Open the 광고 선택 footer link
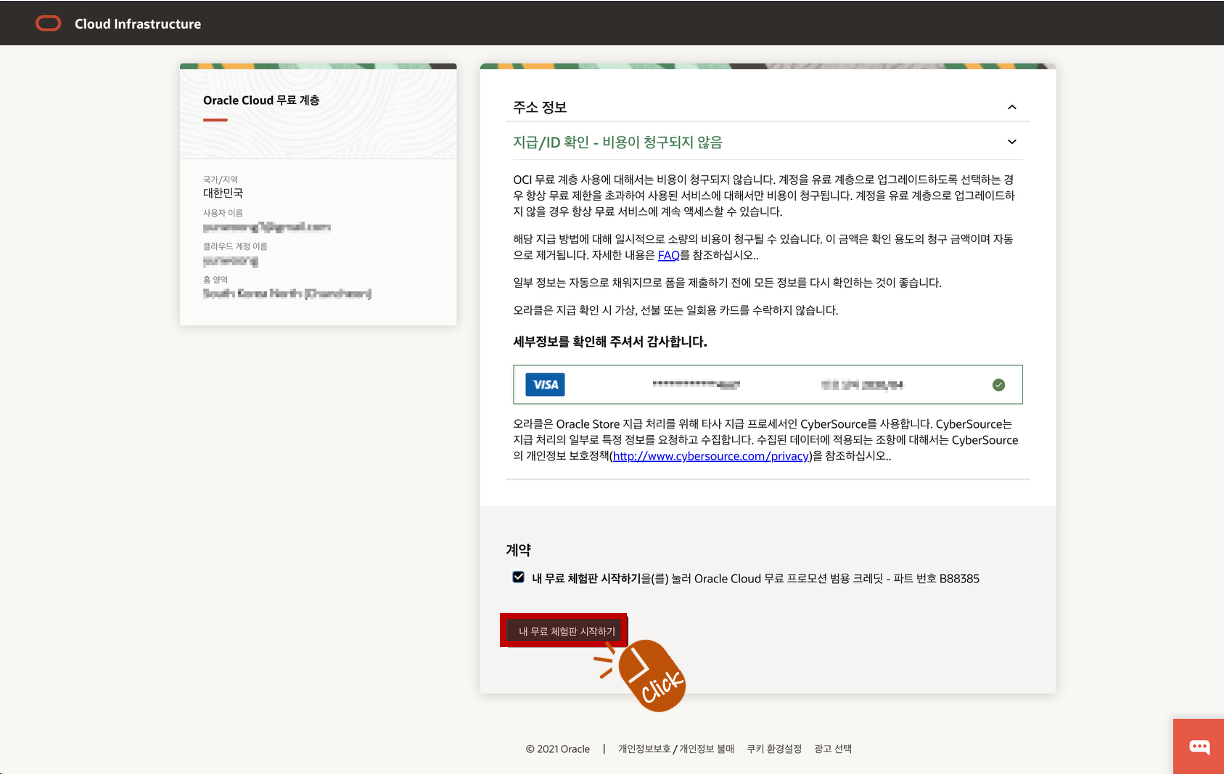The width and height of the screenshot is (1224, 774). 833,748
